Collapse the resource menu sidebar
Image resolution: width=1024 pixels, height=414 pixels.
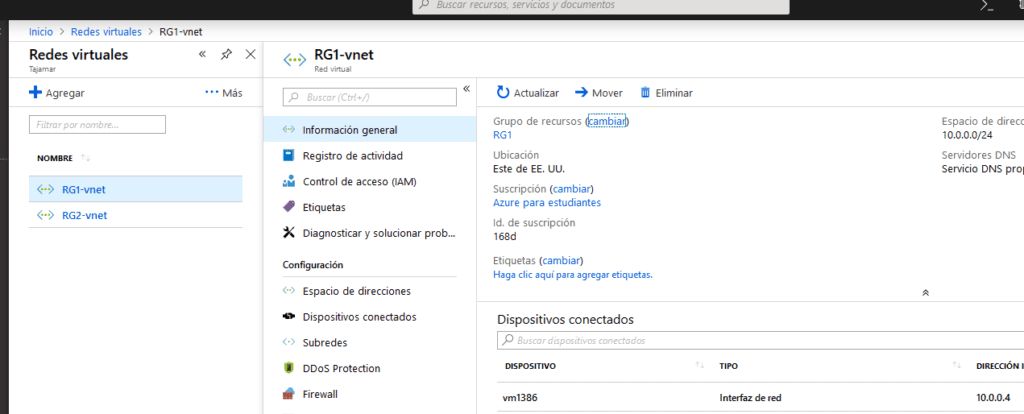coord(466,89)
